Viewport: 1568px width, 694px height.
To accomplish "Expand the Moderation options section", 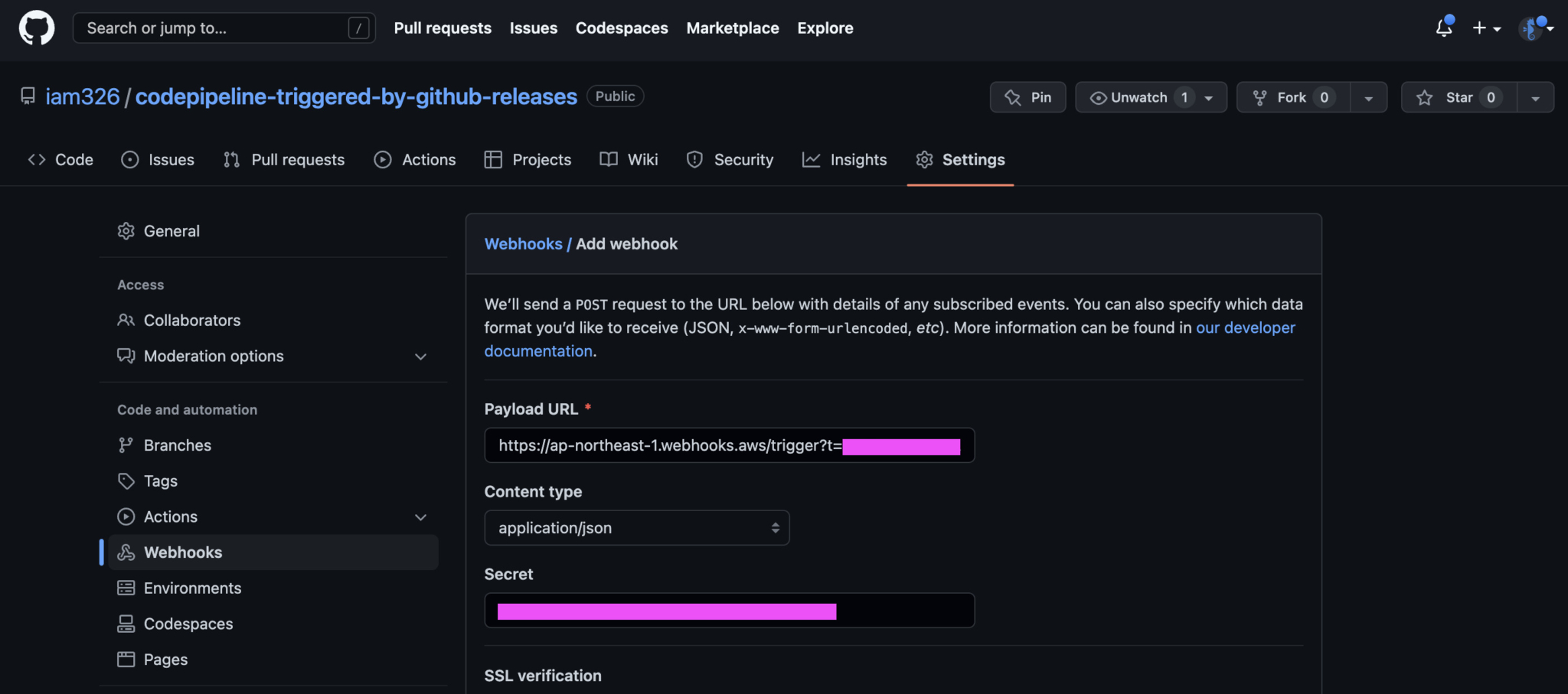I will coord(421,356).
